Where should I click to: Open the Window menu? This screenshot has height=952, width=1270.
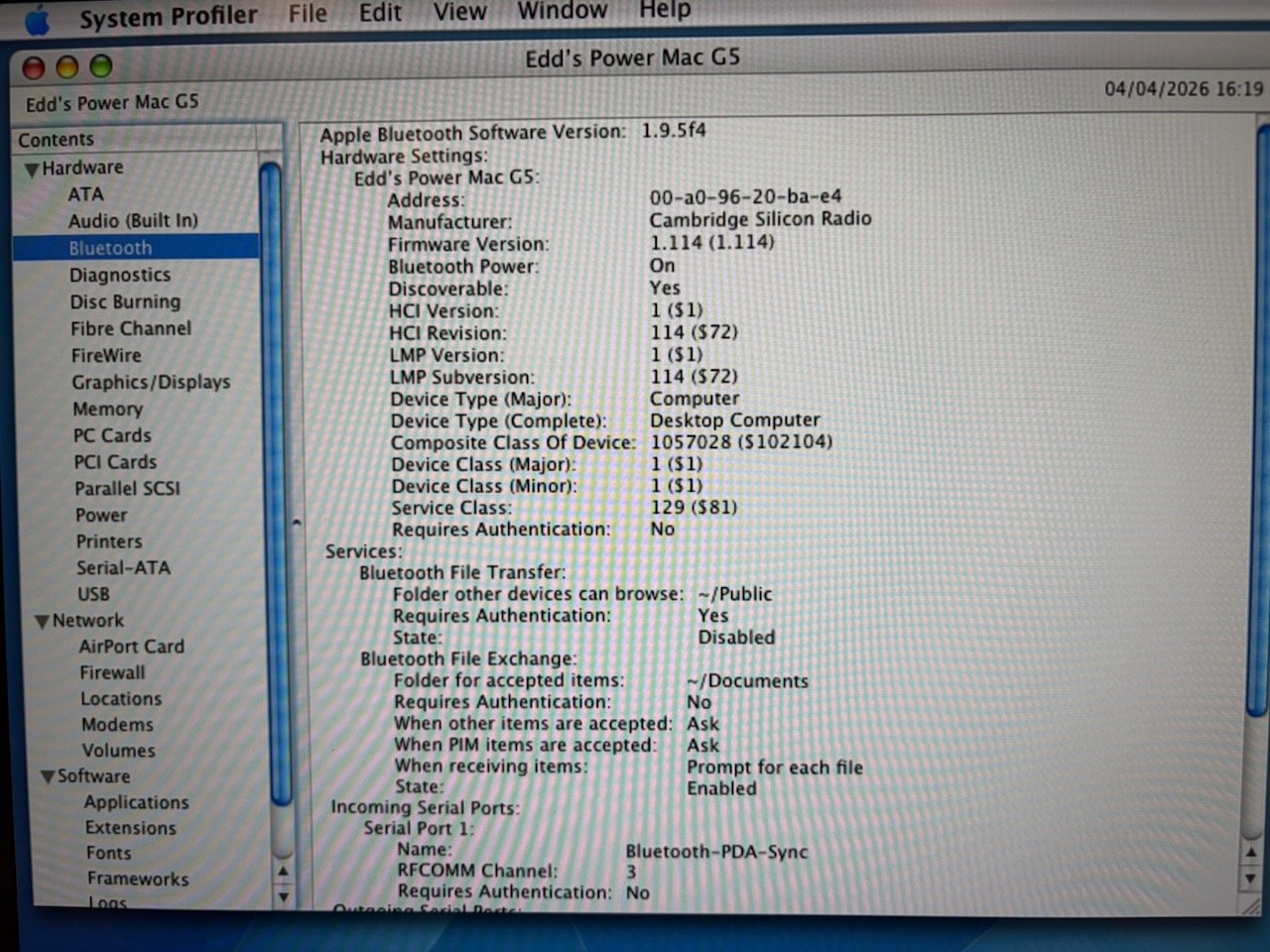[x=563, y=11]
